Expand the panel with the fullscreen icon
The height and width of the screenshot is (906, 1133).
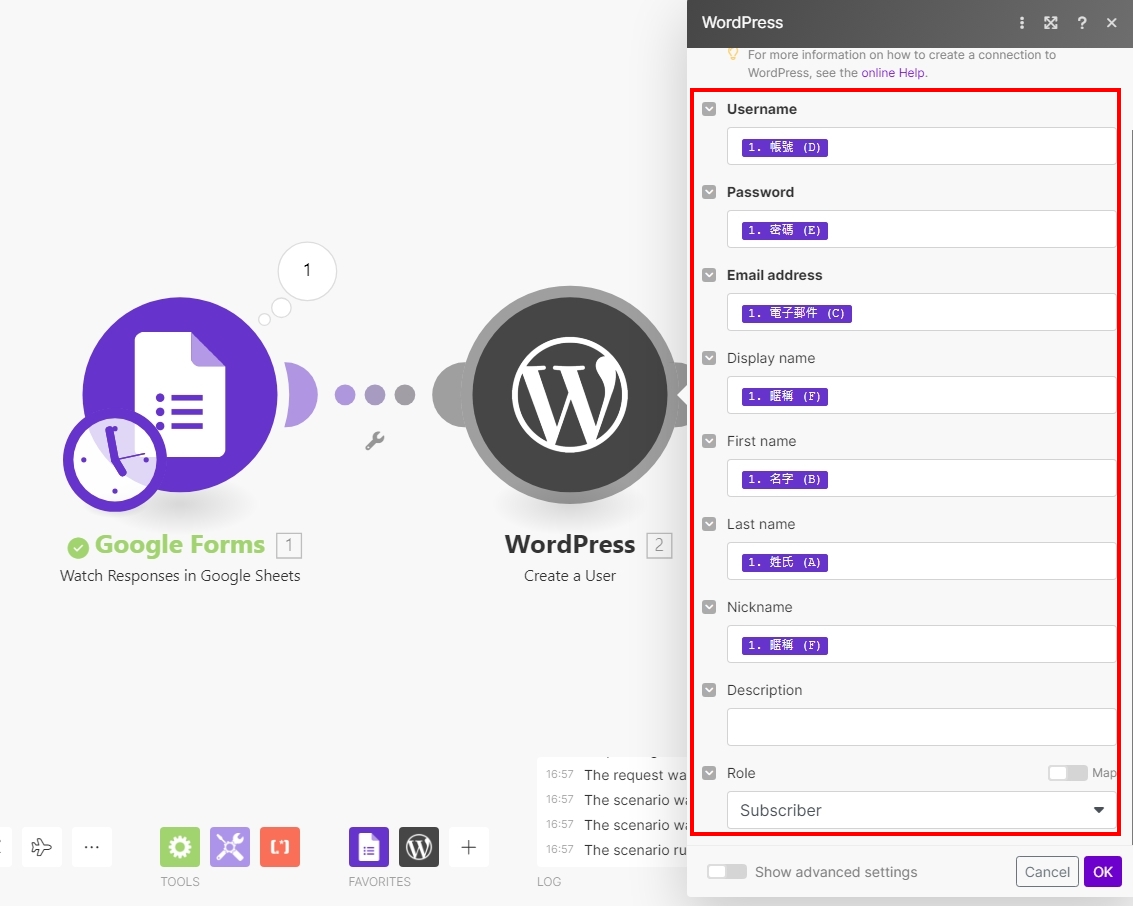coord(1051,22)
